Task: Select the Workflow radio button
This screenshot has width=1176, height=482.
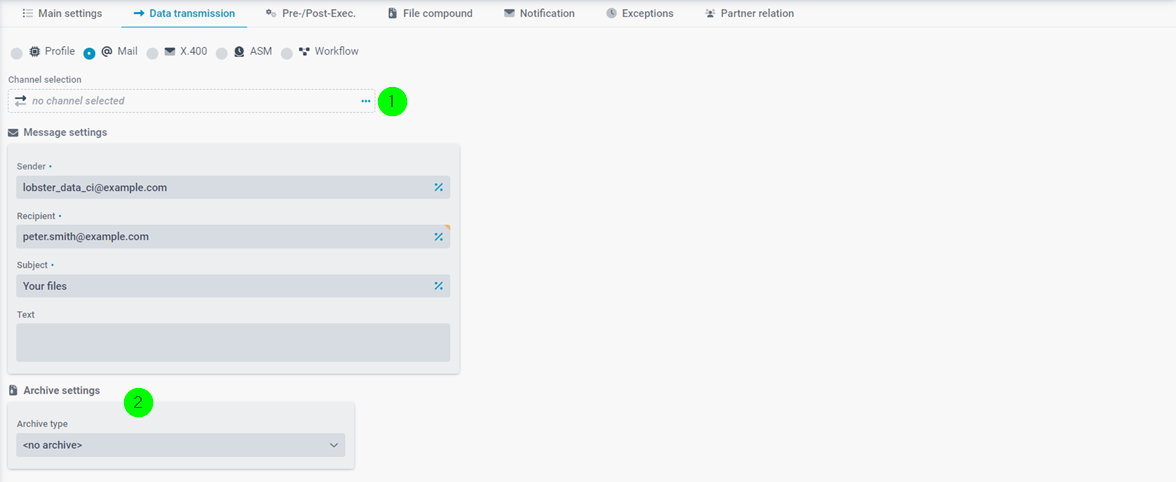Action: tap(286, 53)
